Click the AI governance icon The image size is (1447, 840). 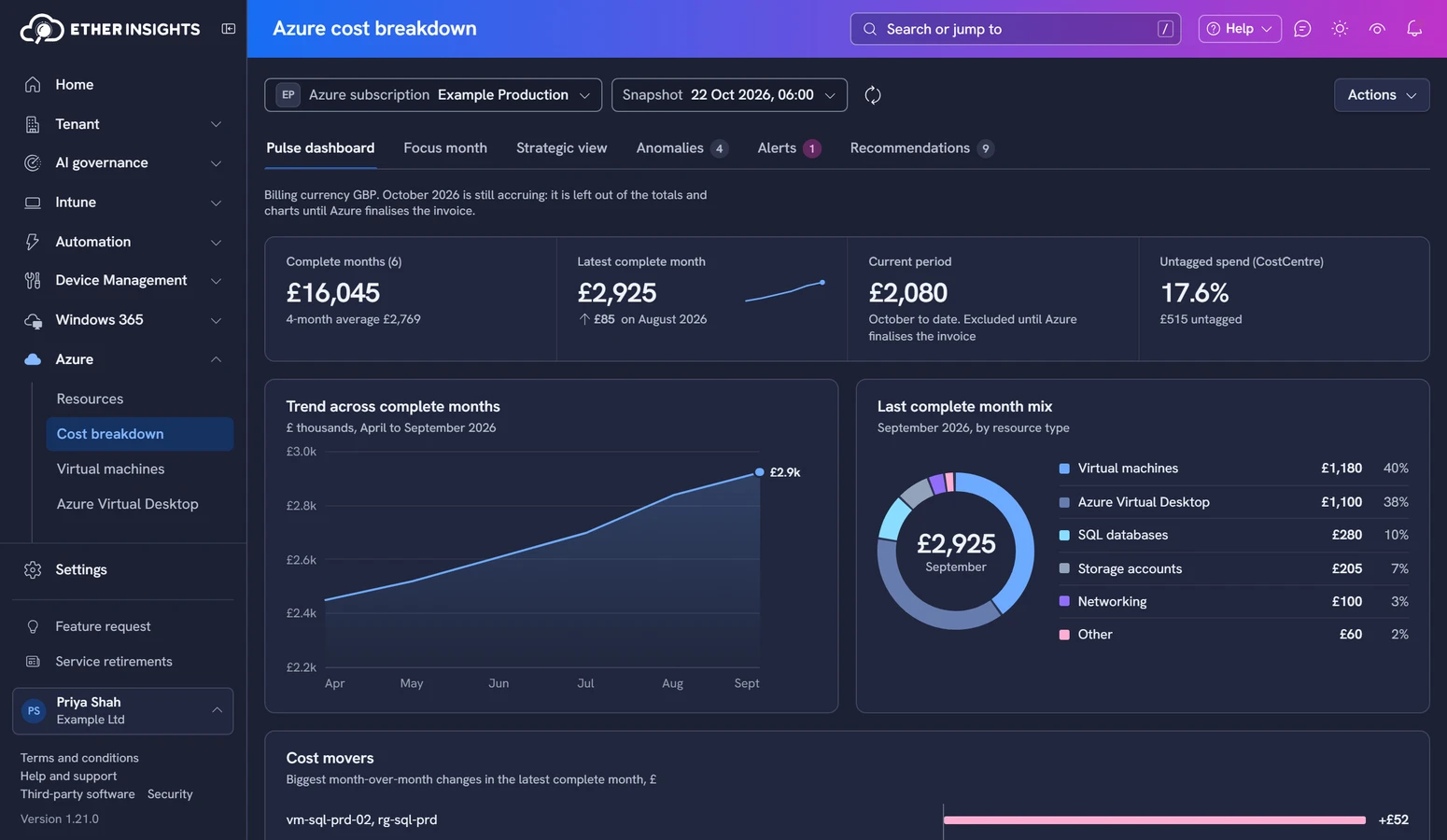[x=33, y=163]
